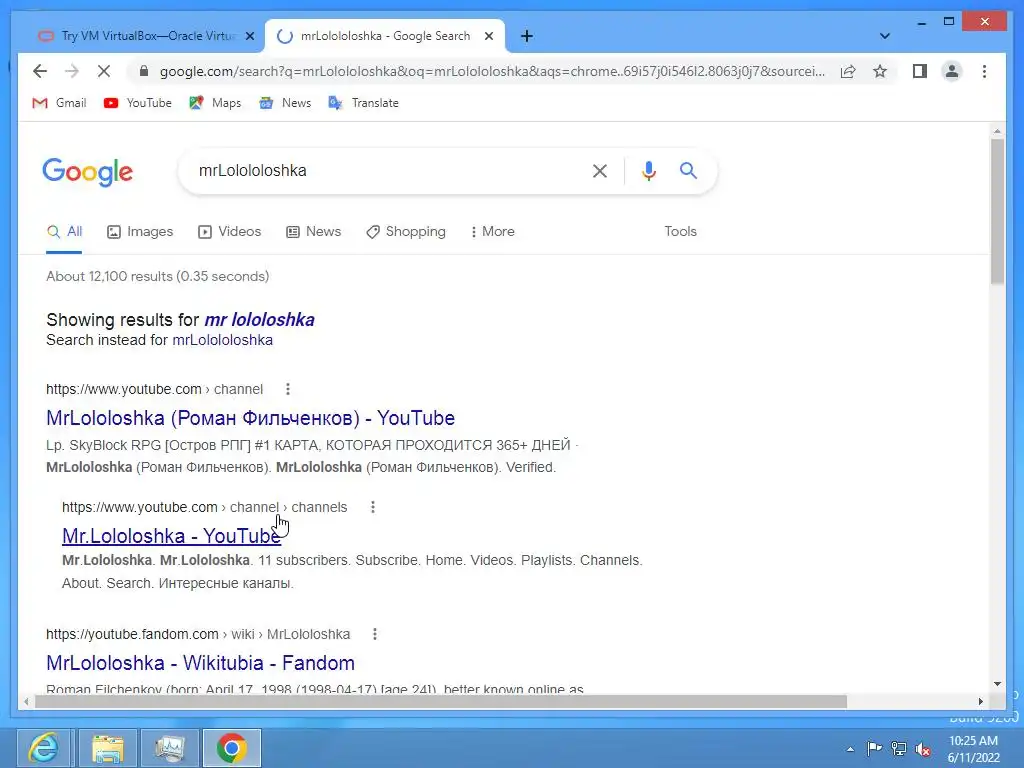This screenshot has height=768, width=1024.
Task: Open MrLololoshka (Роман Фильченков) YouTube result
Action: [x=250, y=418]
